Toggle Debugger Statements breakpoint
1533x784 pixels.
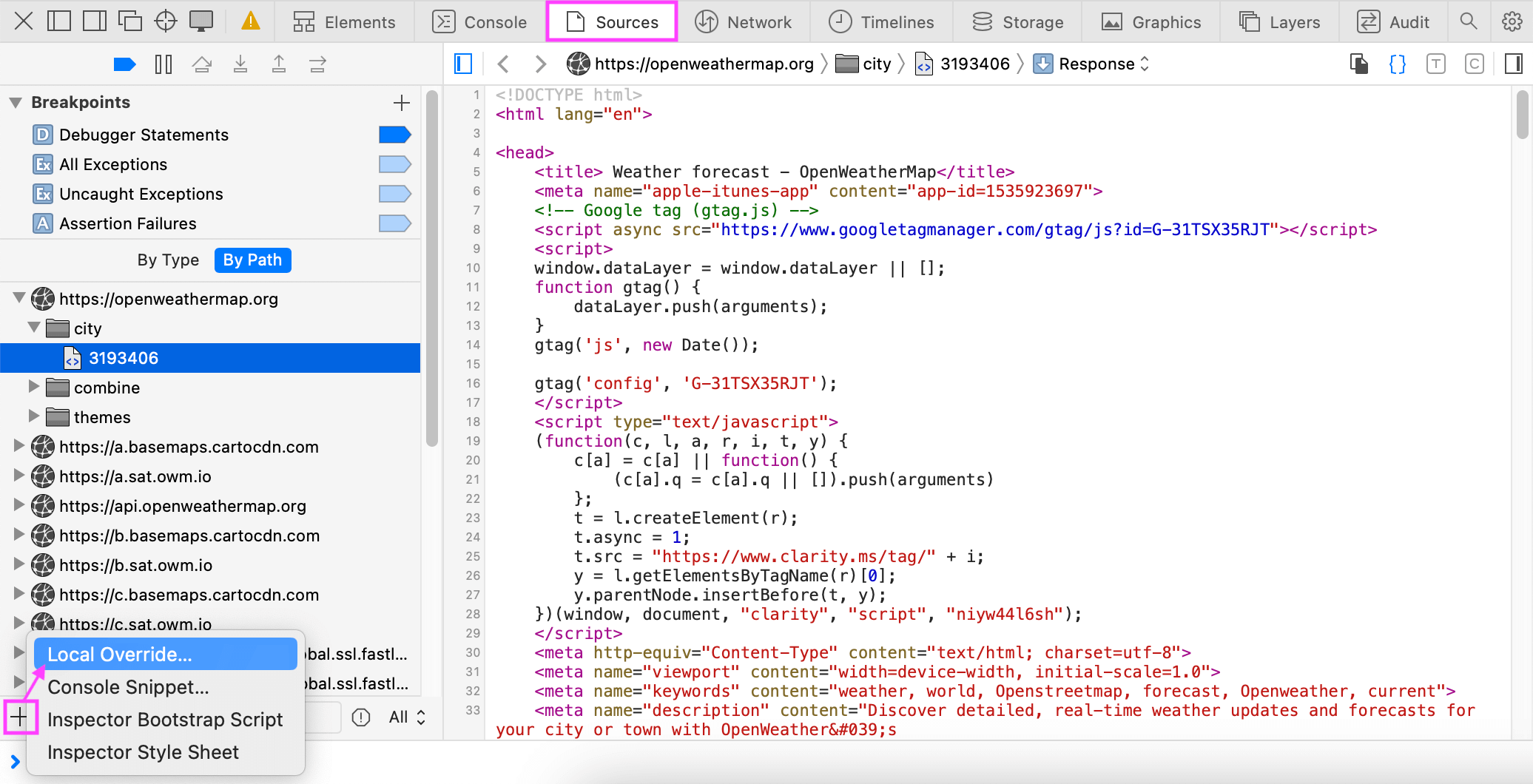pos(395,135)
